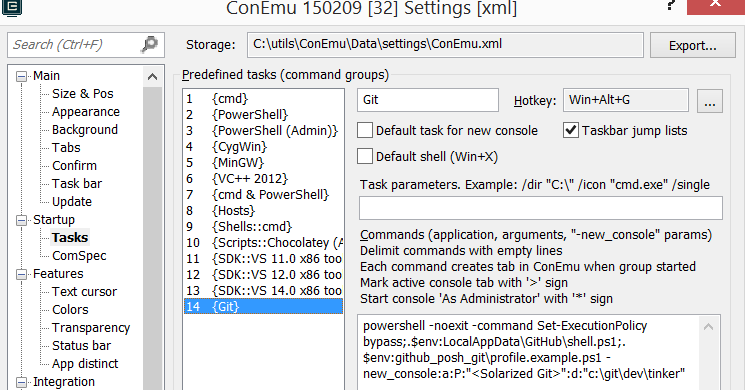Viewport: 745px width, 390px height.
Task: Tick the Default shell (Win+X) checkbox
Action: (x=365, y=156)
